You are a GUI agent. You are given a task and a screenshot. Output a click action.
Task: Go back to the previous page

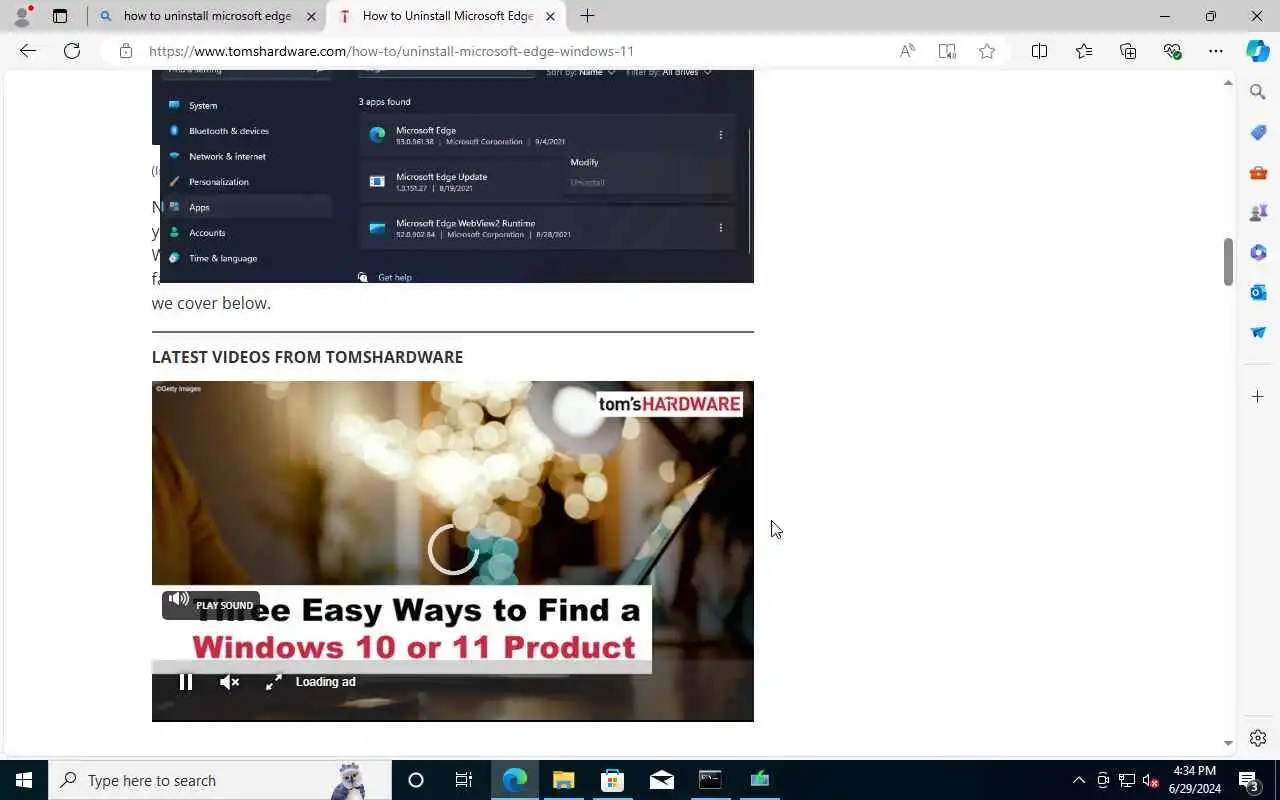pos(28,51)
